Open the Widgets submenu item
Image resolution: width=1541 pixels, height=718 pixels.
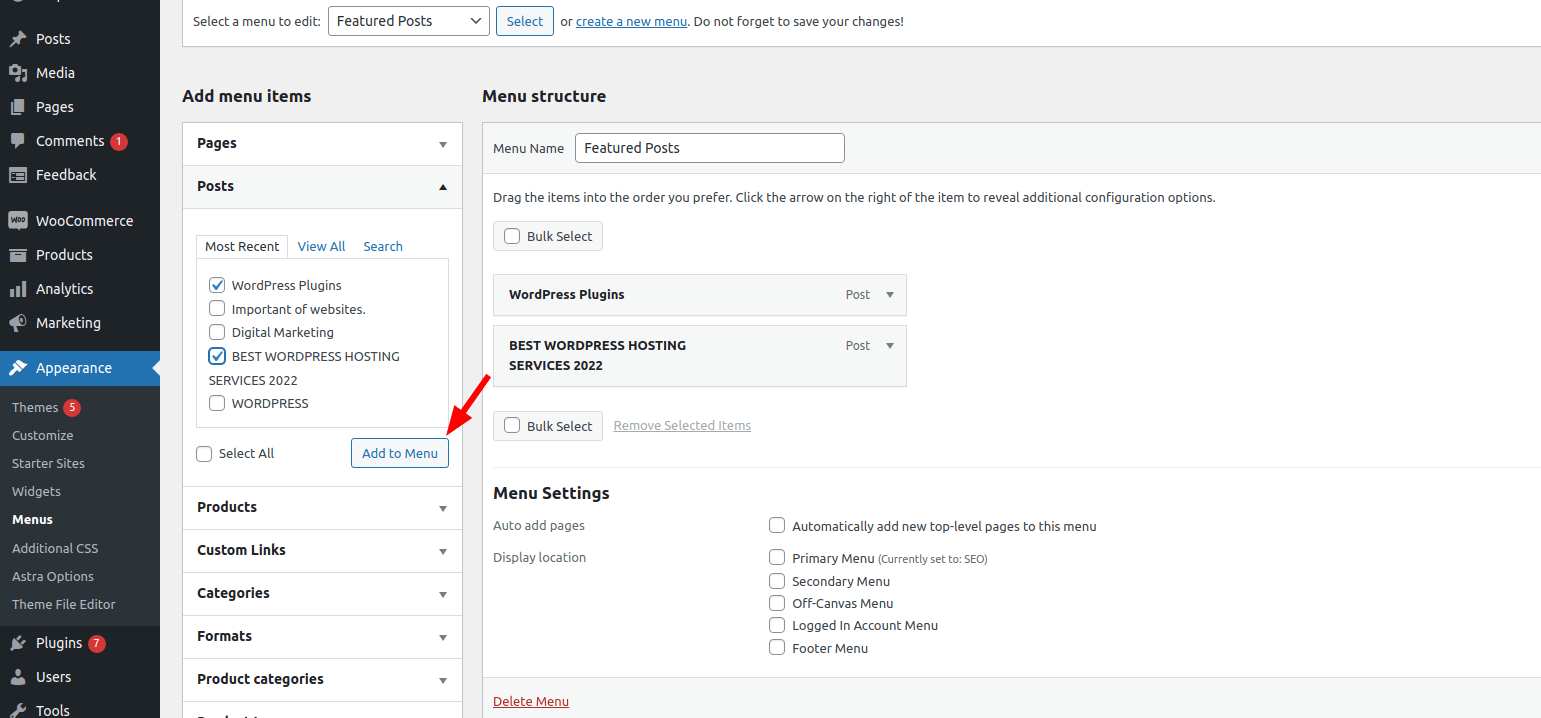(36, 491)
